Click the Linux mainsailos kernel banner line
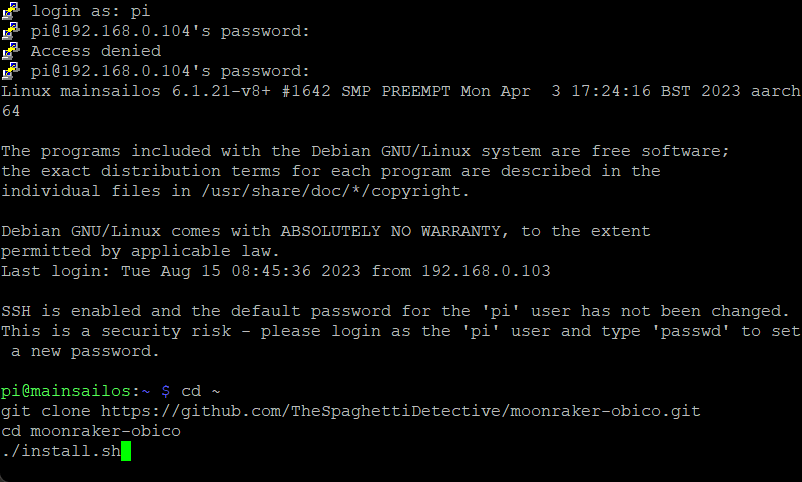The width and height of the screenshot is (802, 482). pyautogui.click(x=401, y=91)
